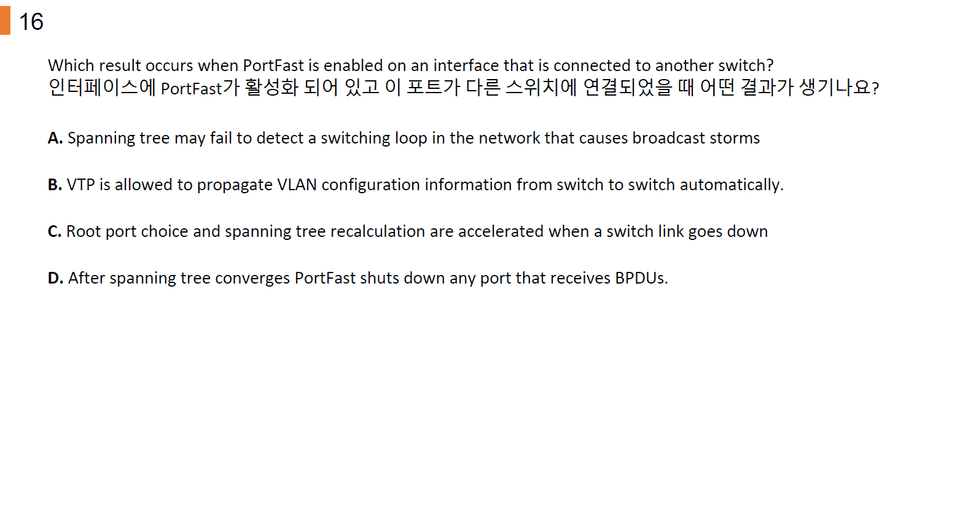The height and width of the screenshot is (518, 960).
Task: Click the question number 16
Action: click(x=31, y=21)
